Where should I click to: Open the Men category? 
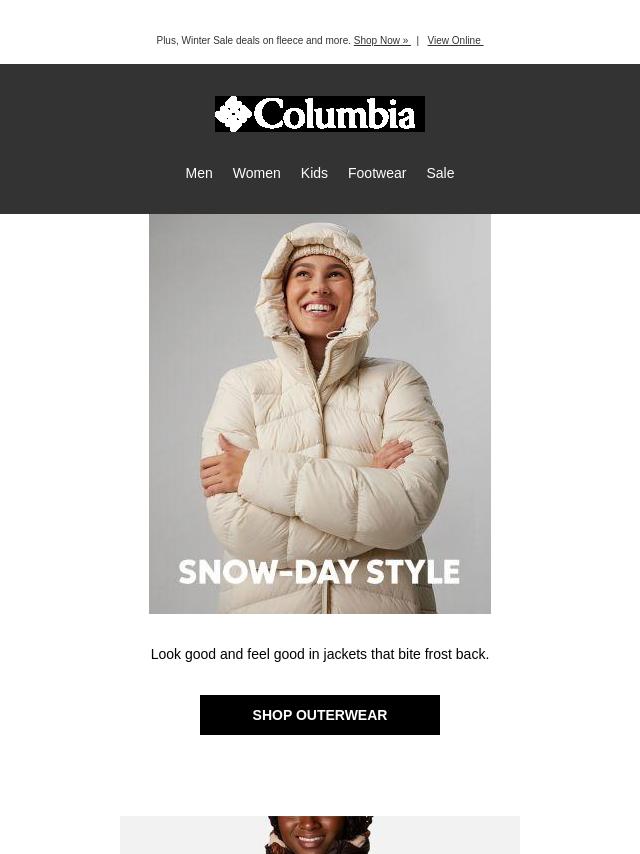(199, 173)
